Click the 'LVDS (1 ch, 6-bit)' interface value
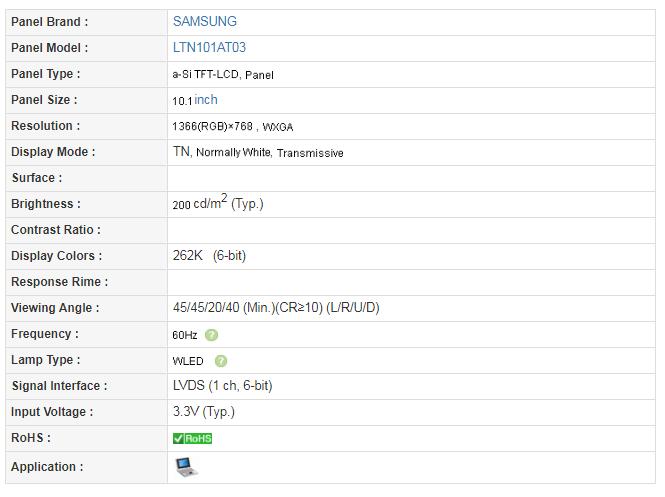This screenshot has height=497, width=665. (x=222, y=386)
